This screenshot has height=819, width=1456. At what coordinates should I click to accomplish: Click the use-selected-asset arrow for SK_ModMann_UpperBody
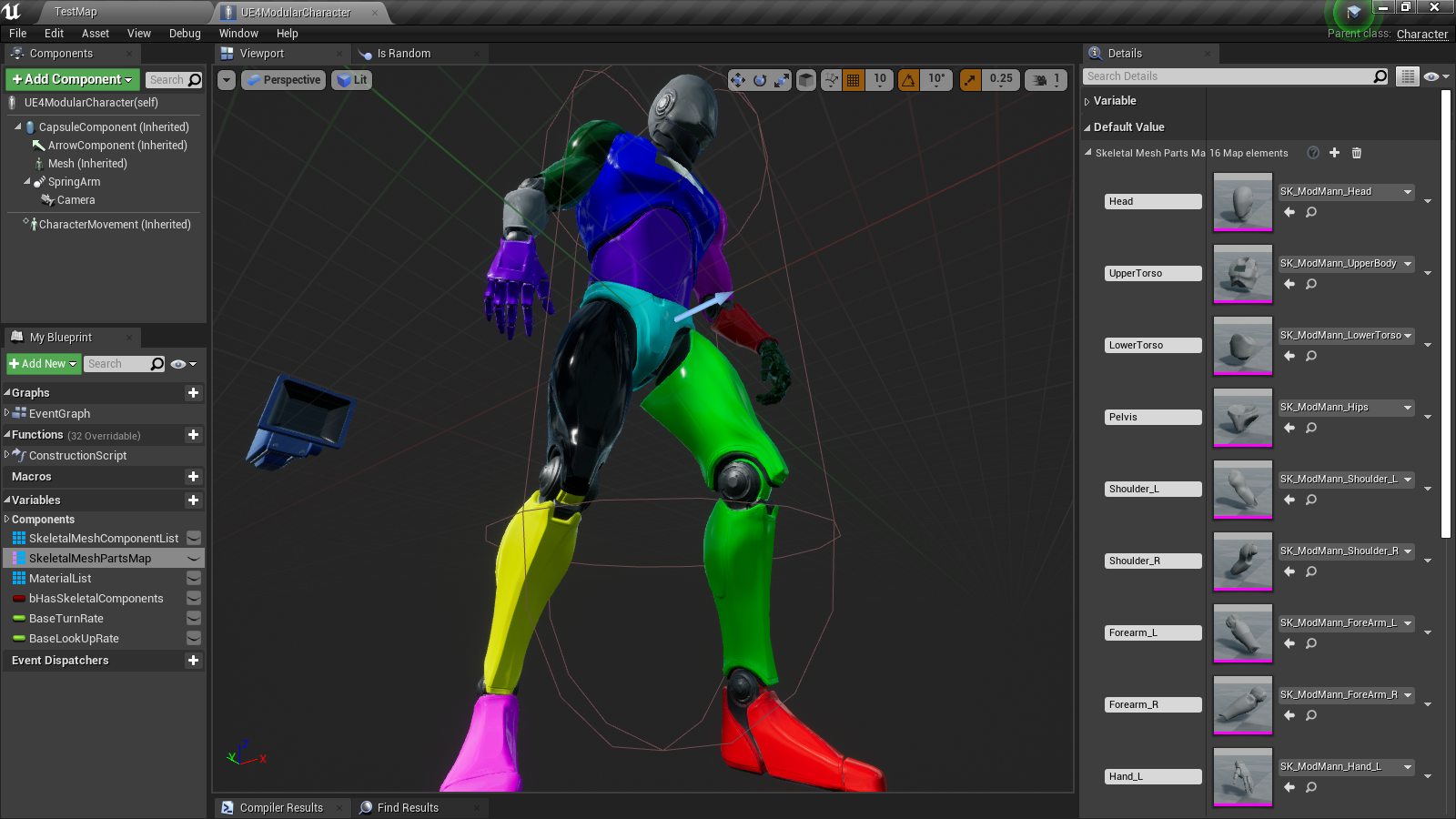coord(1289,284)
